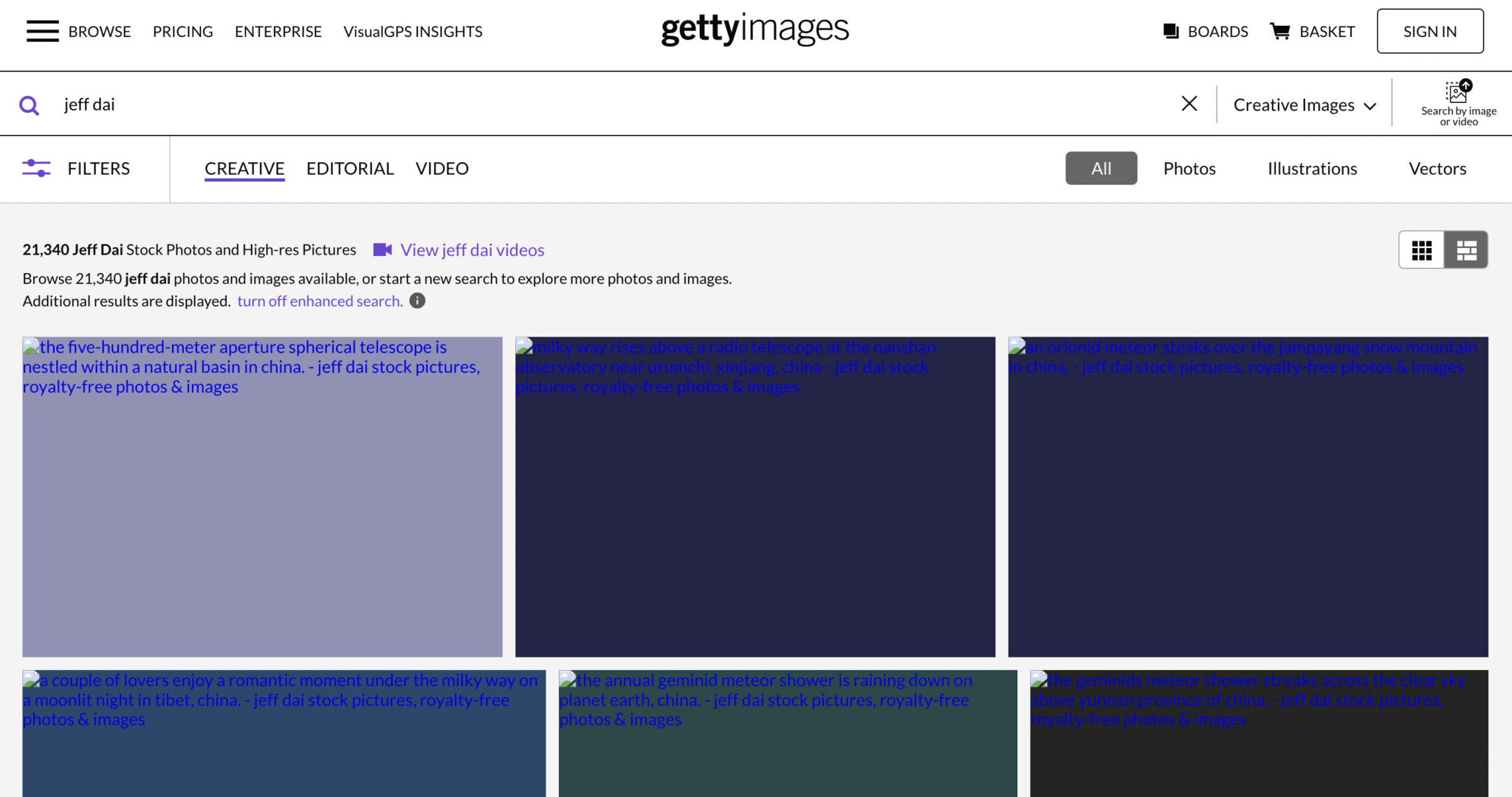Switch to mosaic layout view
This screenshot has height=797, width=1512.
click(1466, 250)
